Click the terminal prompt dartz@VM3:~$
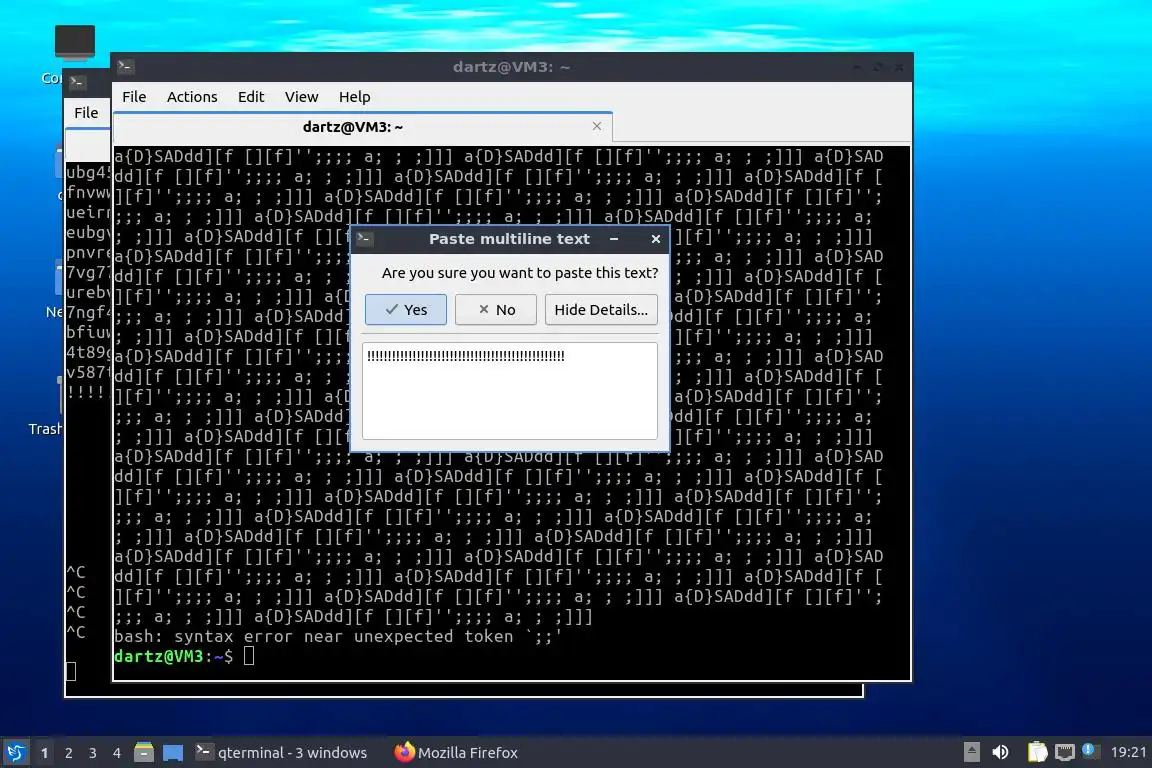This screenshot has height=768, width=1152. point(173,656)
